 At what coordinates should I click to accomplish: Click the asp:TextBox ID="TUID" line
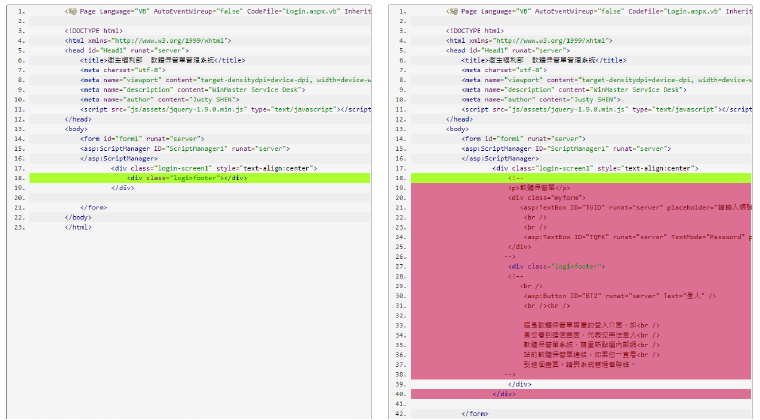636,208
